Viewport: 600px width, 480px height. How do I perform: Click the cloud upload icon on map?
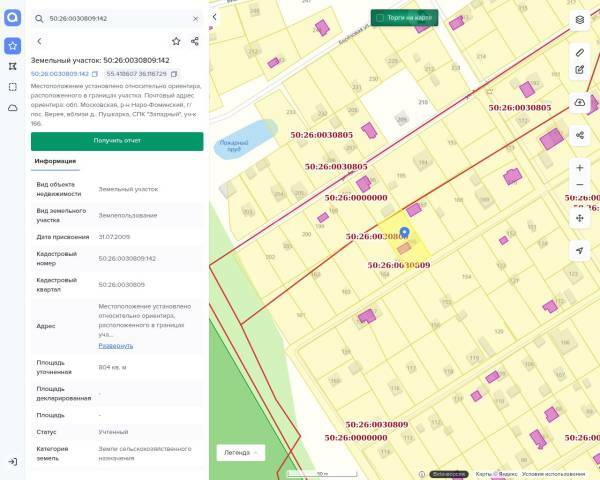tap(580, 102)
